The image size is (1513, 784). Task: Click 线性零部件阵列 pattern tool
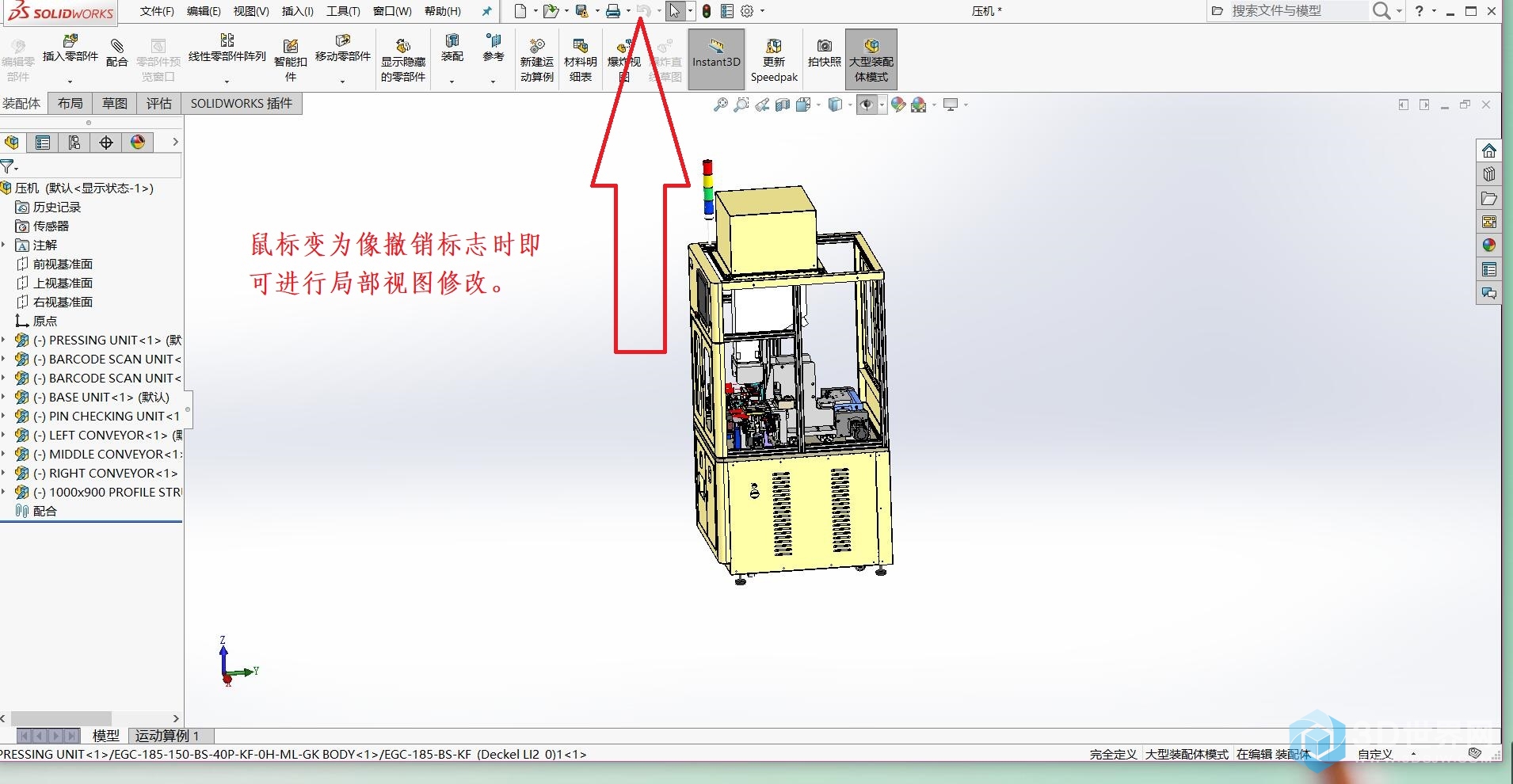click(227, 48)
